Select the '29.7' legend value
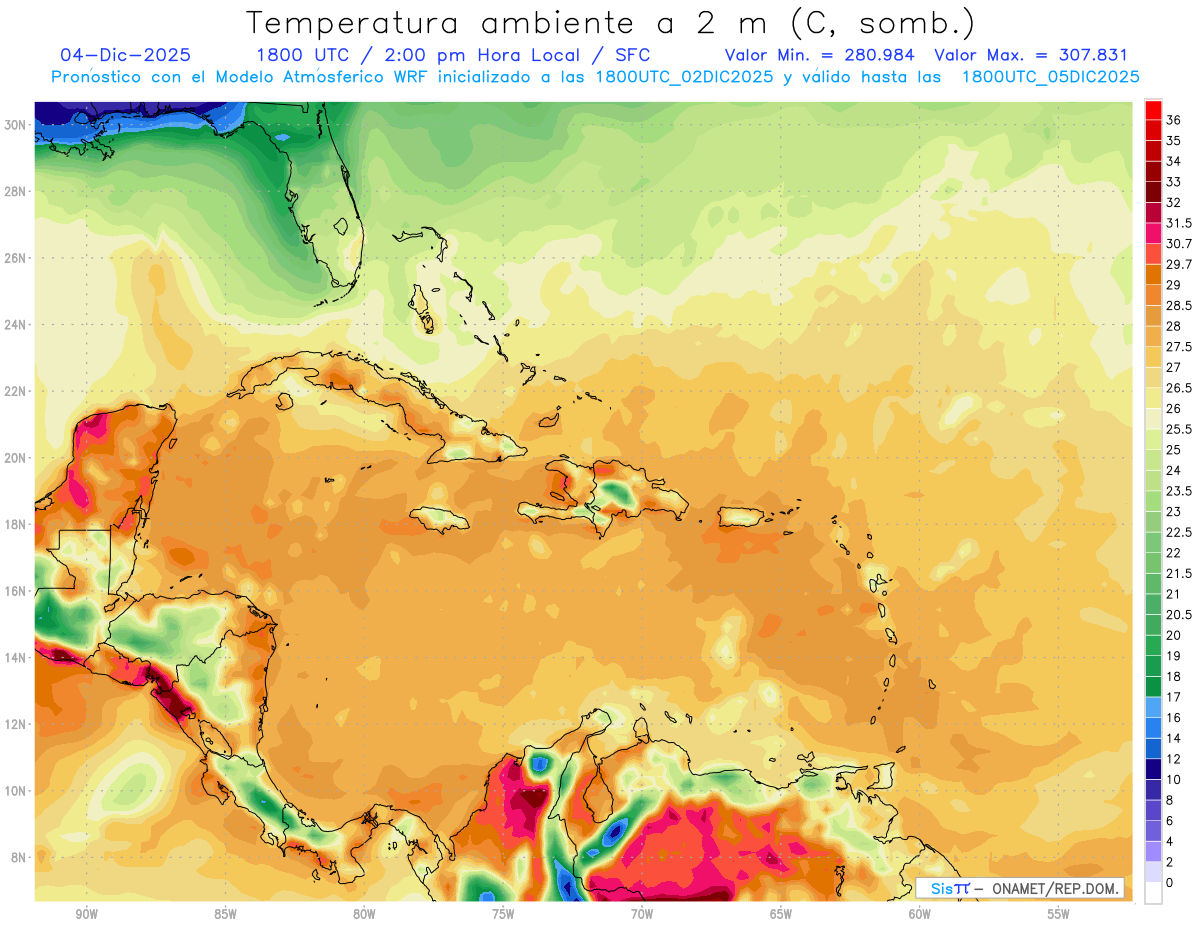 click(x=1179, y=264)
